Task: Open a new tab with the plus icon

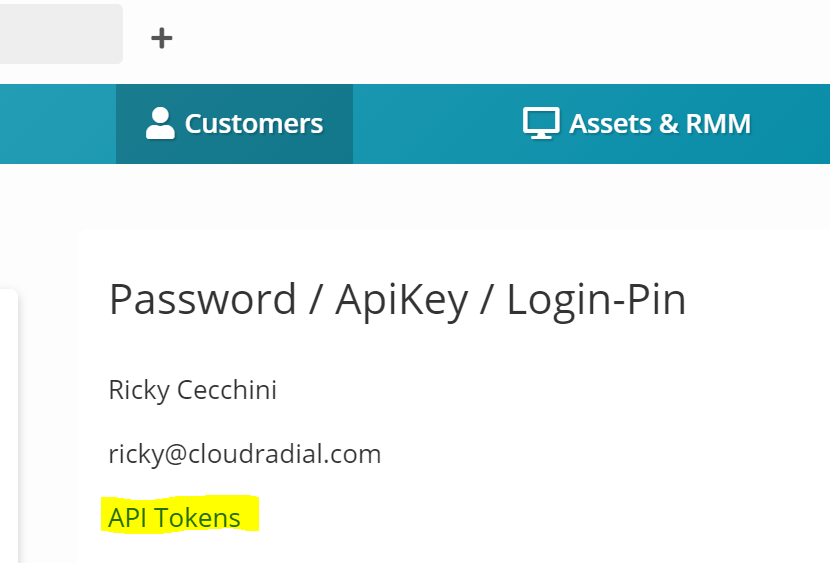Action: click(161, 38)
